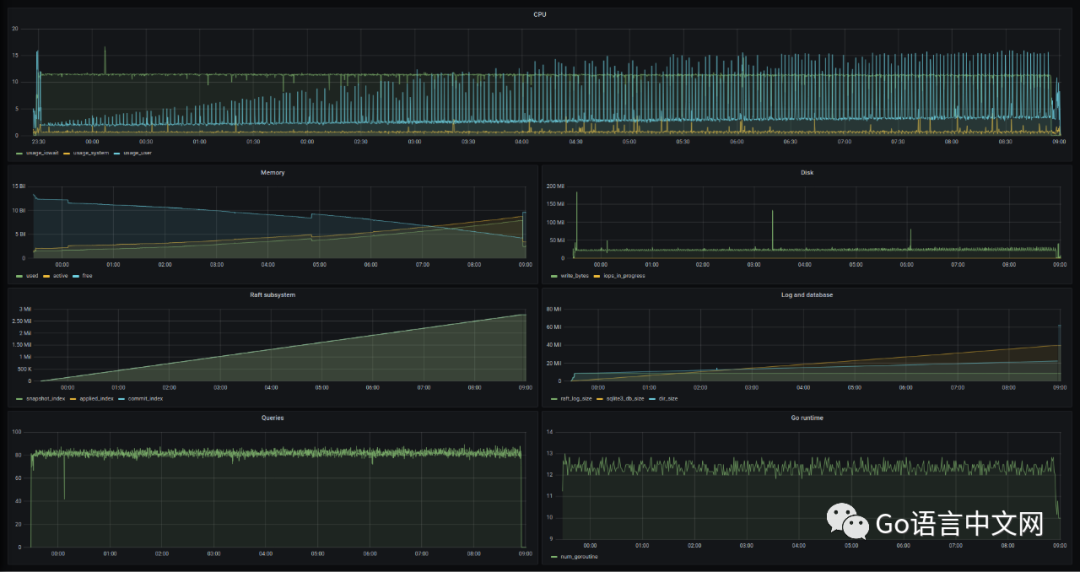Open the Disk panel title menu
The height and width of the screenshot is (572, 1080).
[x=806, y=172]
